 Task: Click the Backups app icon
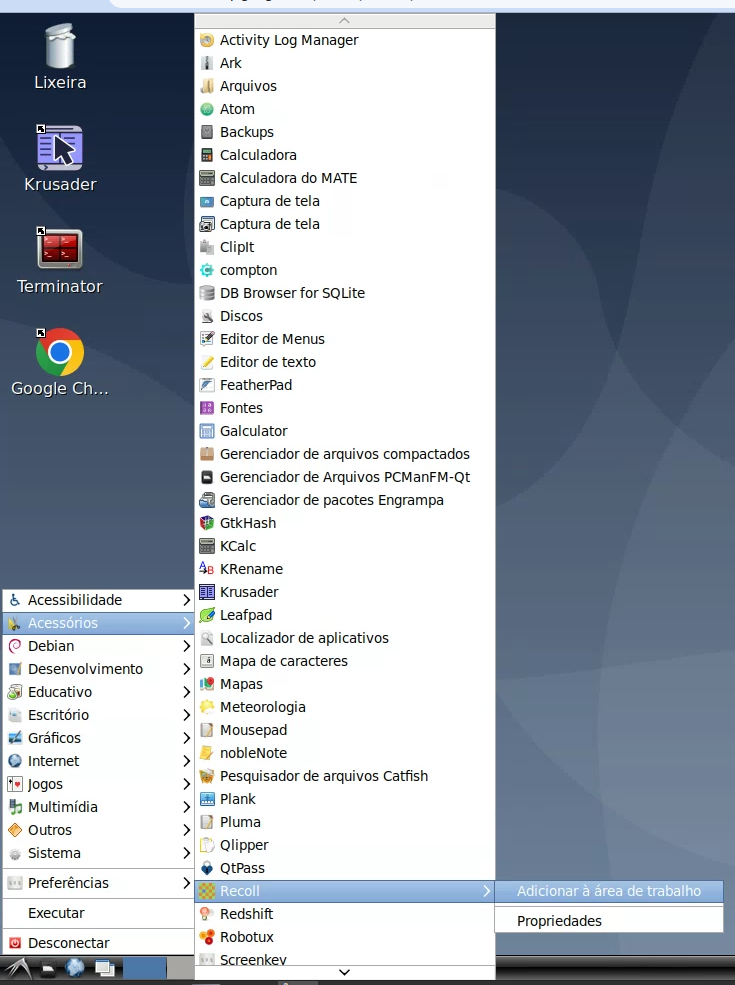(x=207, y=132)
